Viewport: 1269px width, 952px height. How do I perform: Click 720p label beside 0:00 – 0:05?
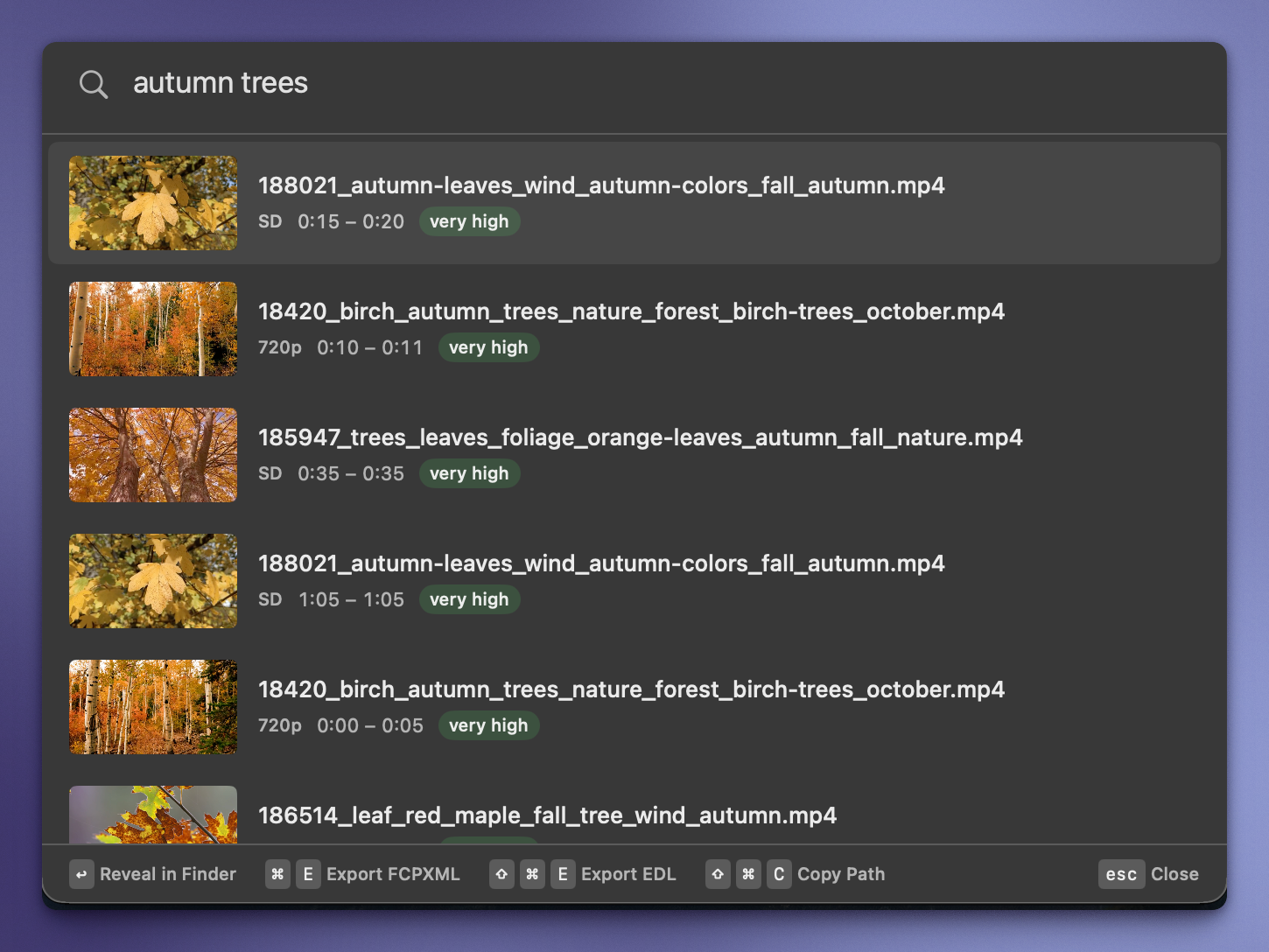pos(279,725)
